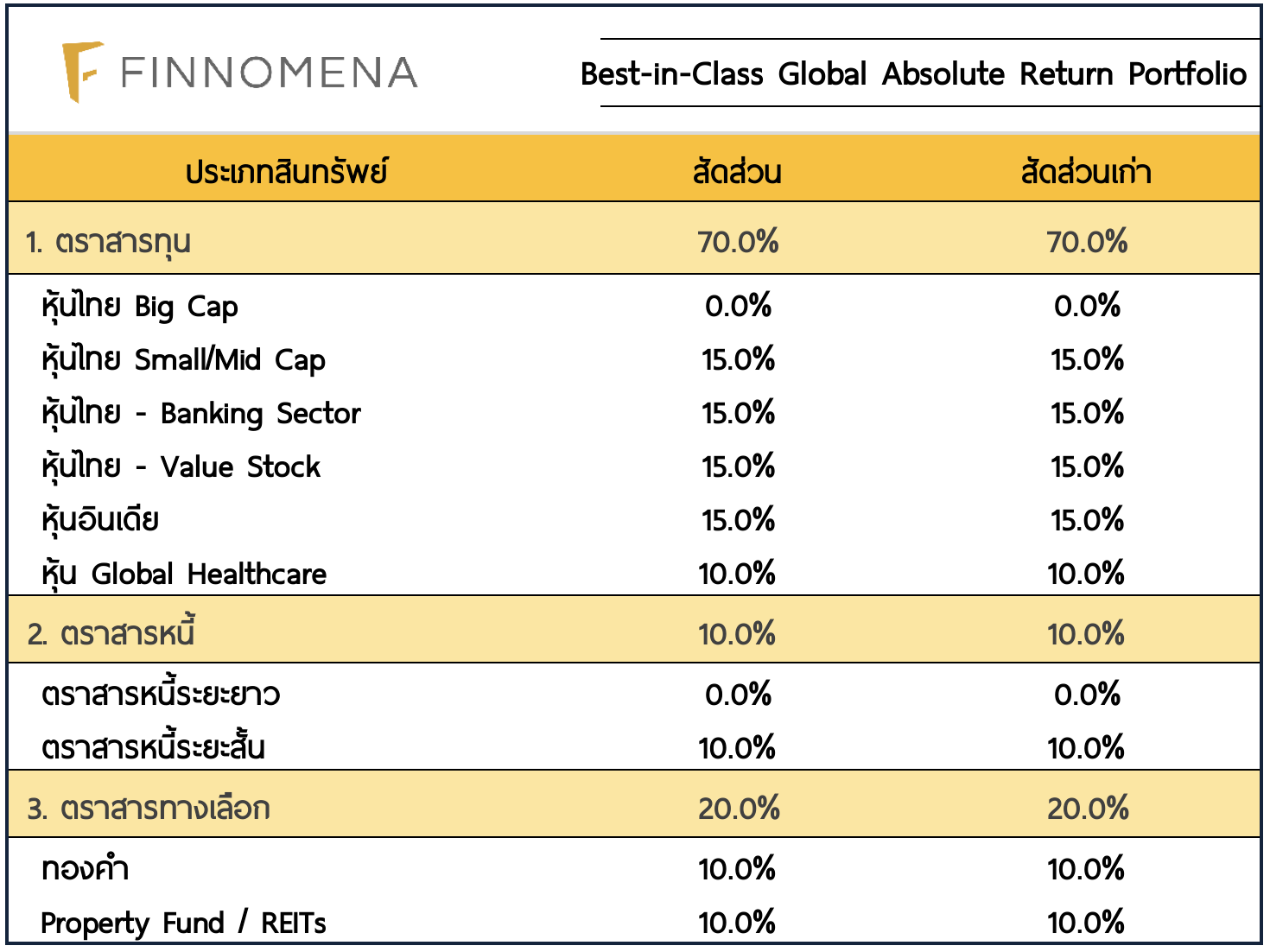Screen dimensions: 1270x952
Task: Click the 2. ตราสารหนี้ section row
Action: pyautogui.click(x=111, y=633)
